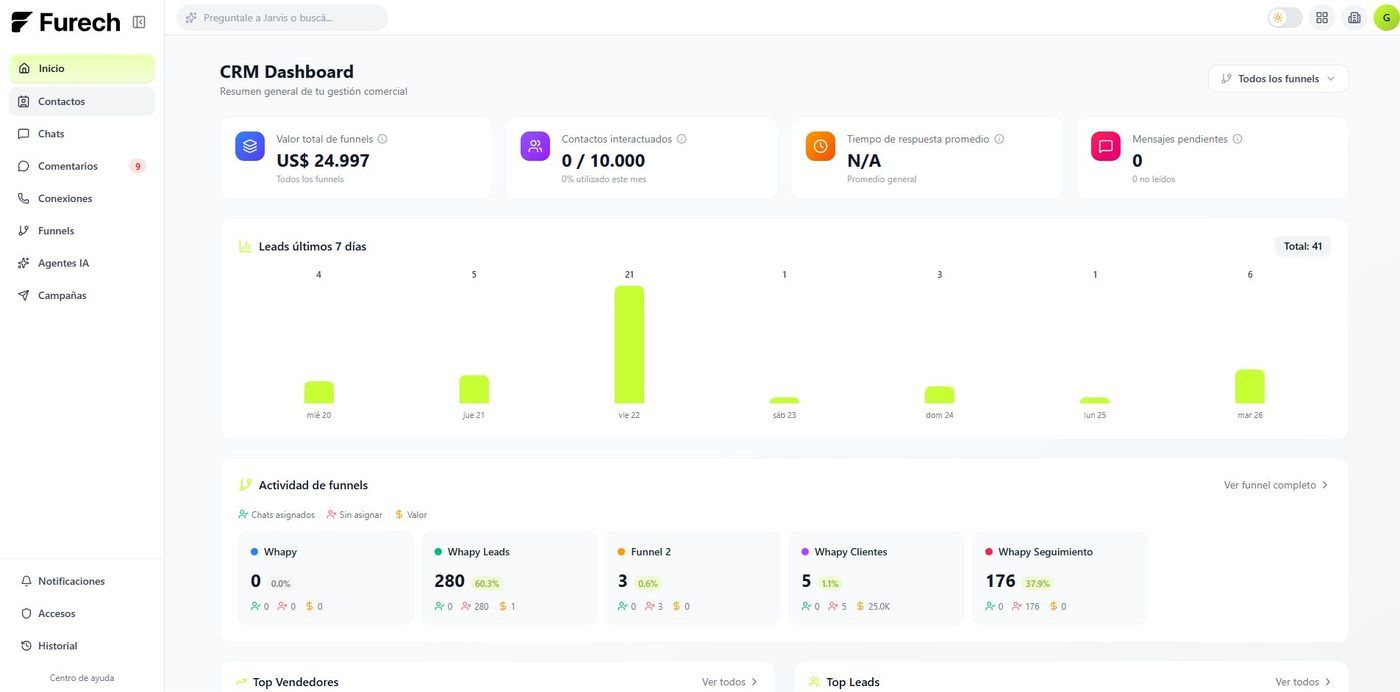1400x692 pixels.
Task: Click the branch icon for Funnels
Action: point(24,231)
